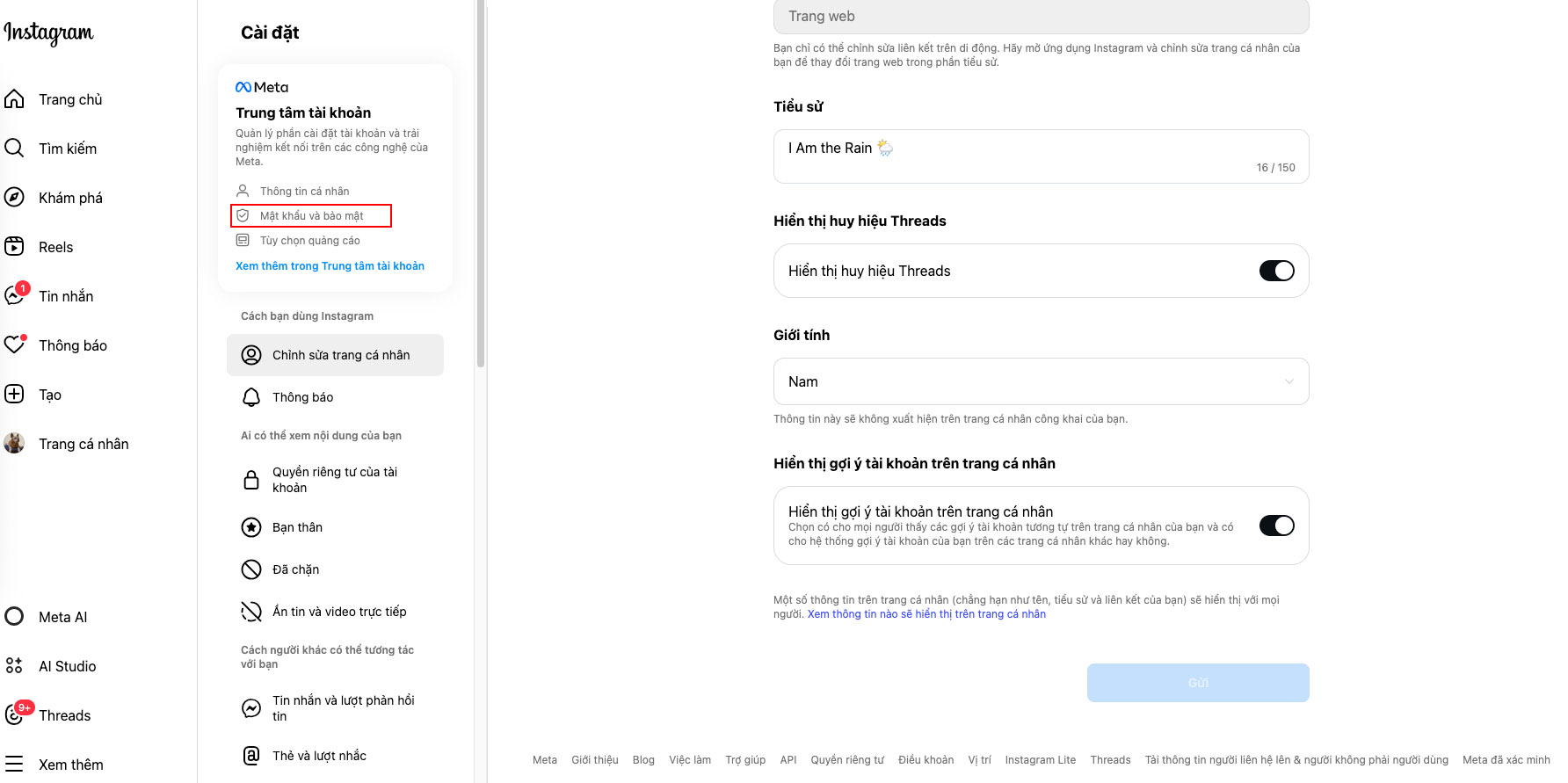This screenshot has width=1568, height=783.
Task: Click footer link Quyền riêng tư
Action: (847, 760)
